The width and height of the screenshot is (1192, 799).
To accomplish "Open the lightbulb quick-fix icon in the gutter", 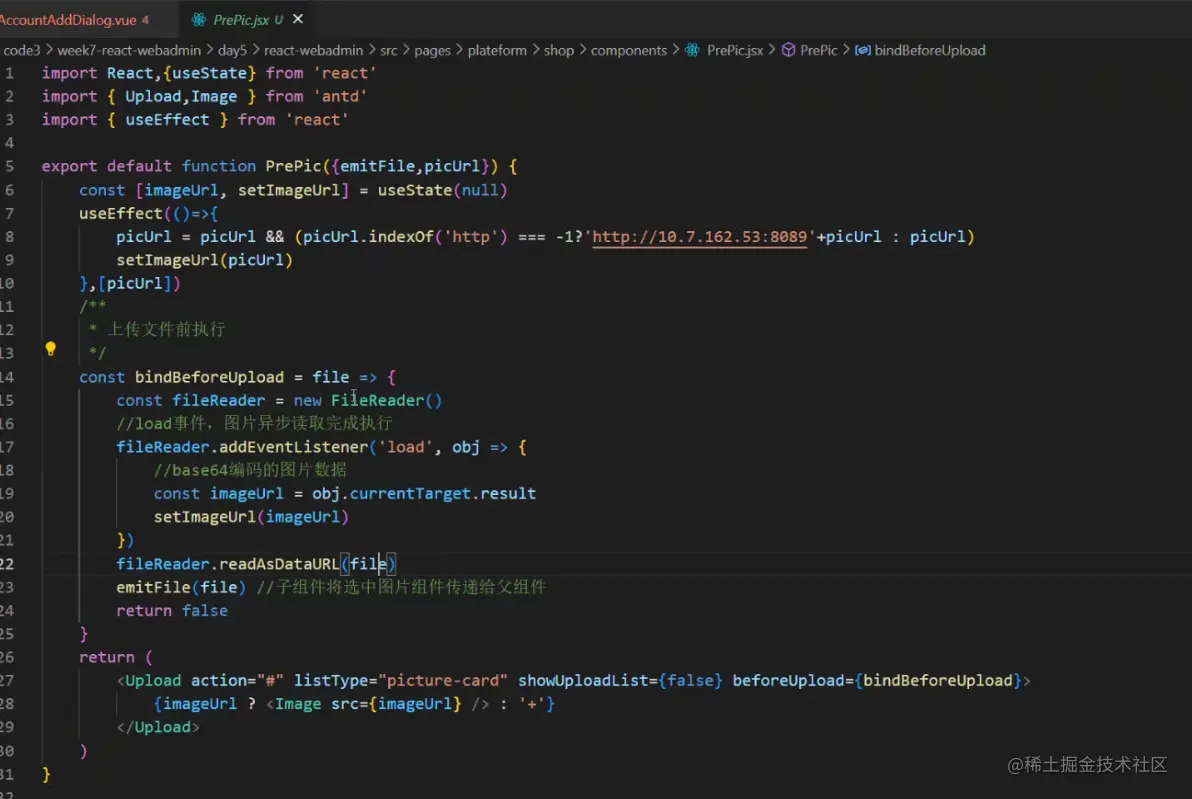I will pos(50,349).
